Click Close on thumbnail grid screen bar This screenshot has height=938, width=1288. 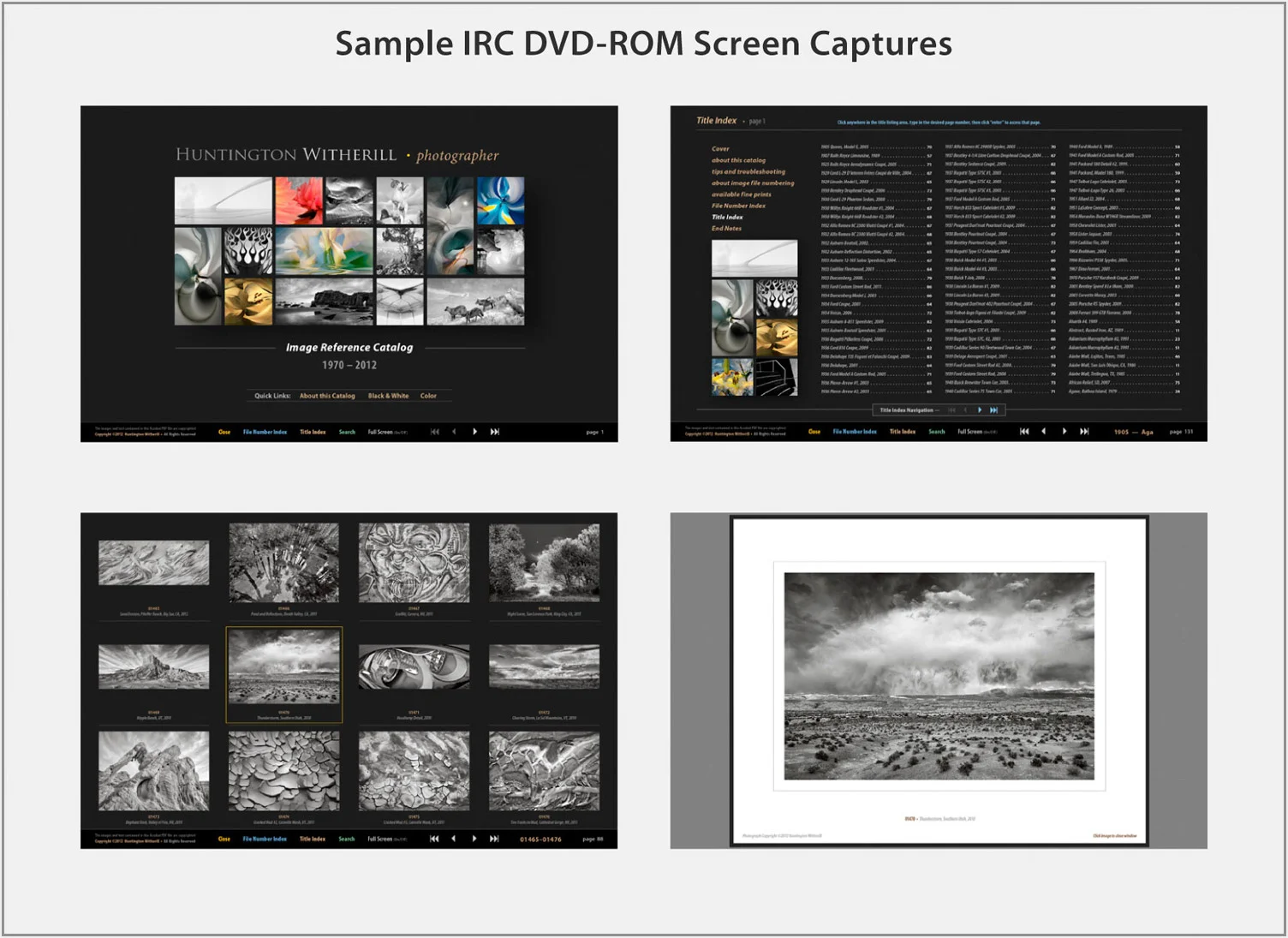tap(224, 839)
